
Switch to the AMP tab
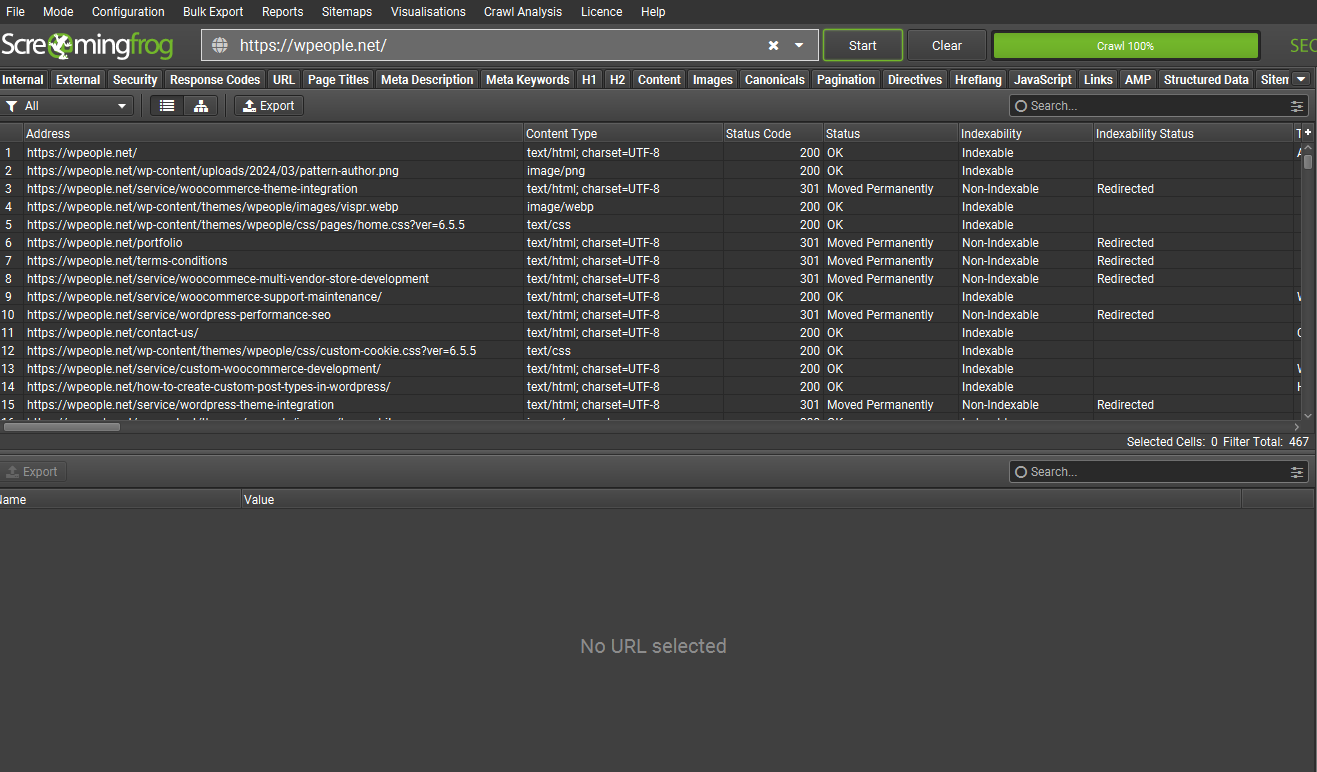point(1138,79)
